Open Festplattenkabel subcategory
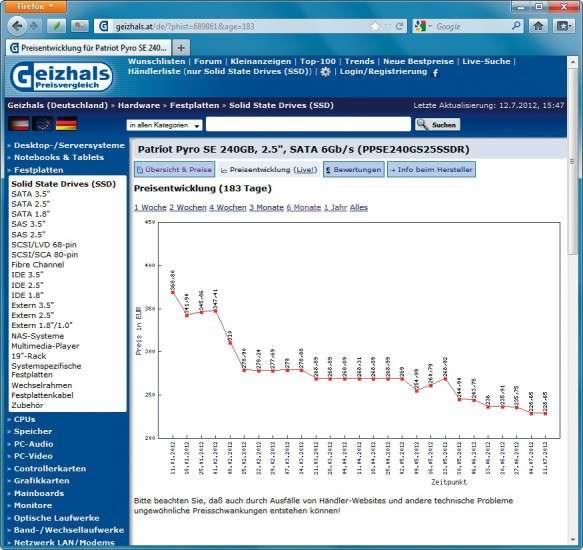This screenshot has width=583, height=550. coord(42,396)
